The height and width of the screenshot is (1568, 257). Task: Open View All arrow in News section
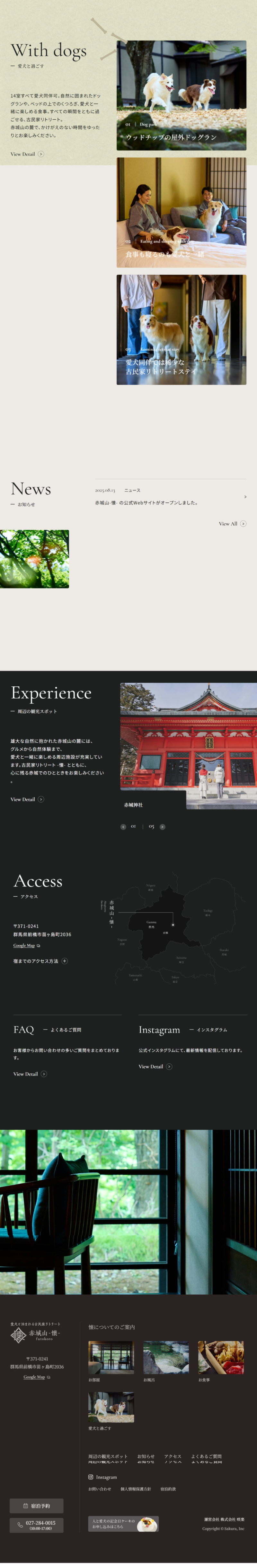[243, 524]
